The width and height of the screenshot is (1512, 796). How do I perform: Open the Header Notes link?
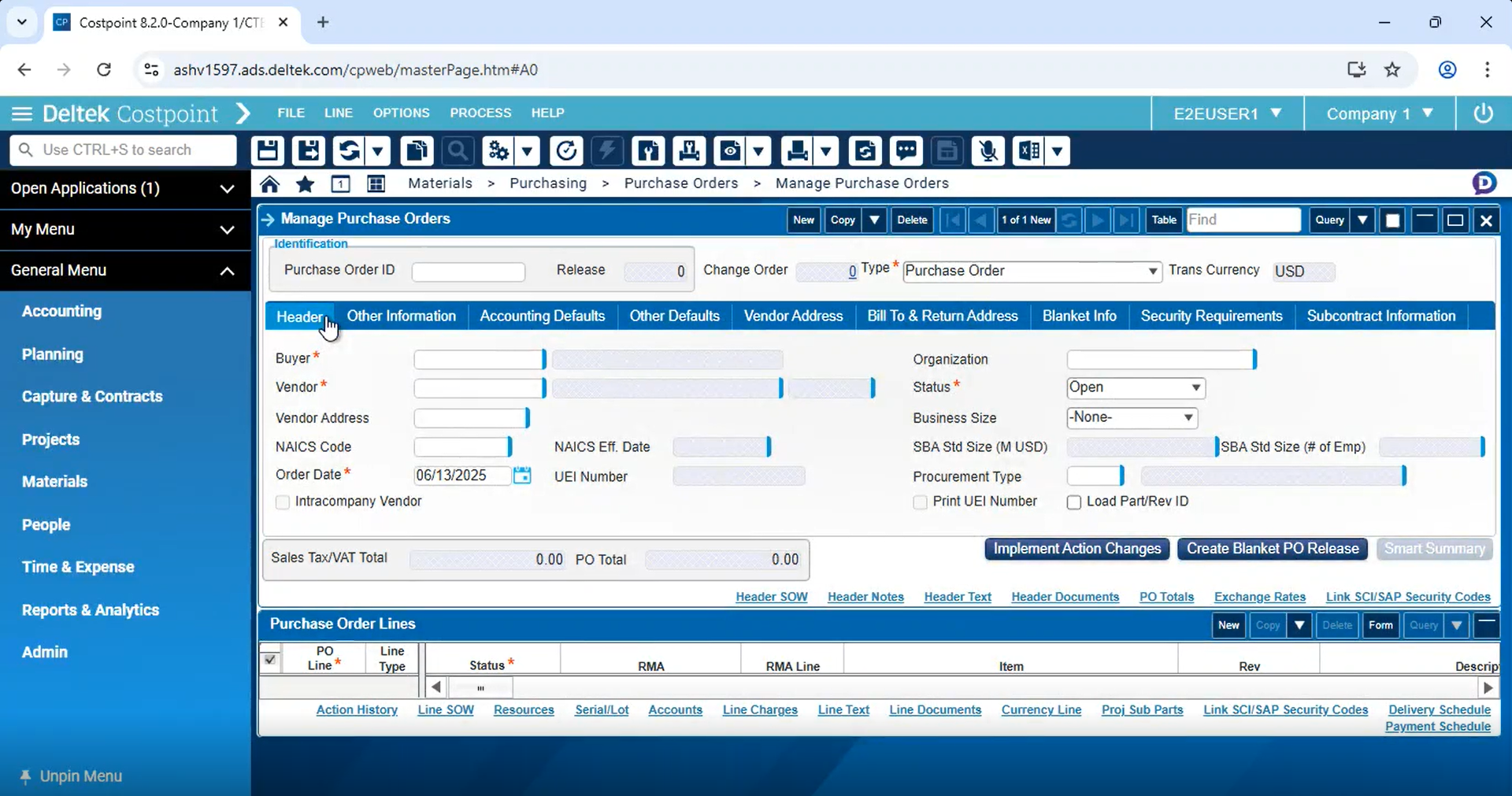coord(865,597)
